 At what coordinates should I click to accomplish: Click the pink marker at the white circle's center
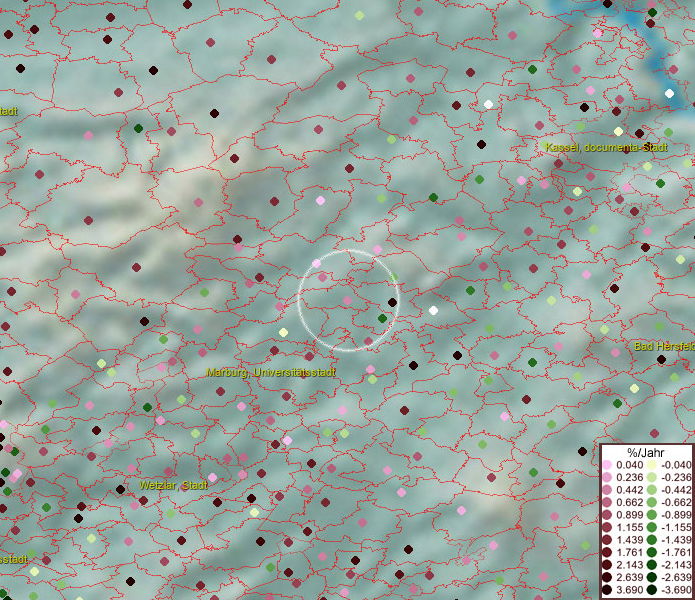[347, 300]
